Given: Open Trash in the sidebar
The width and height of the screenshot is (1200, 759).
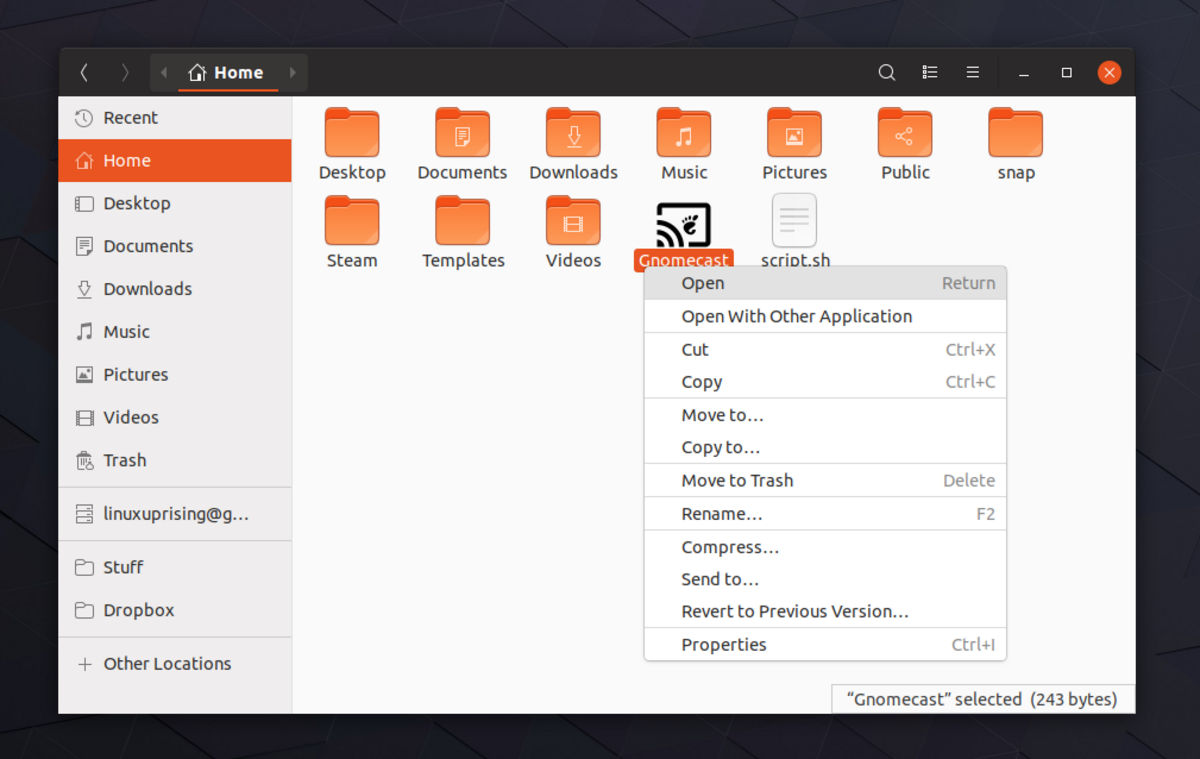Looking at the screenshot, I should [125, 460].
